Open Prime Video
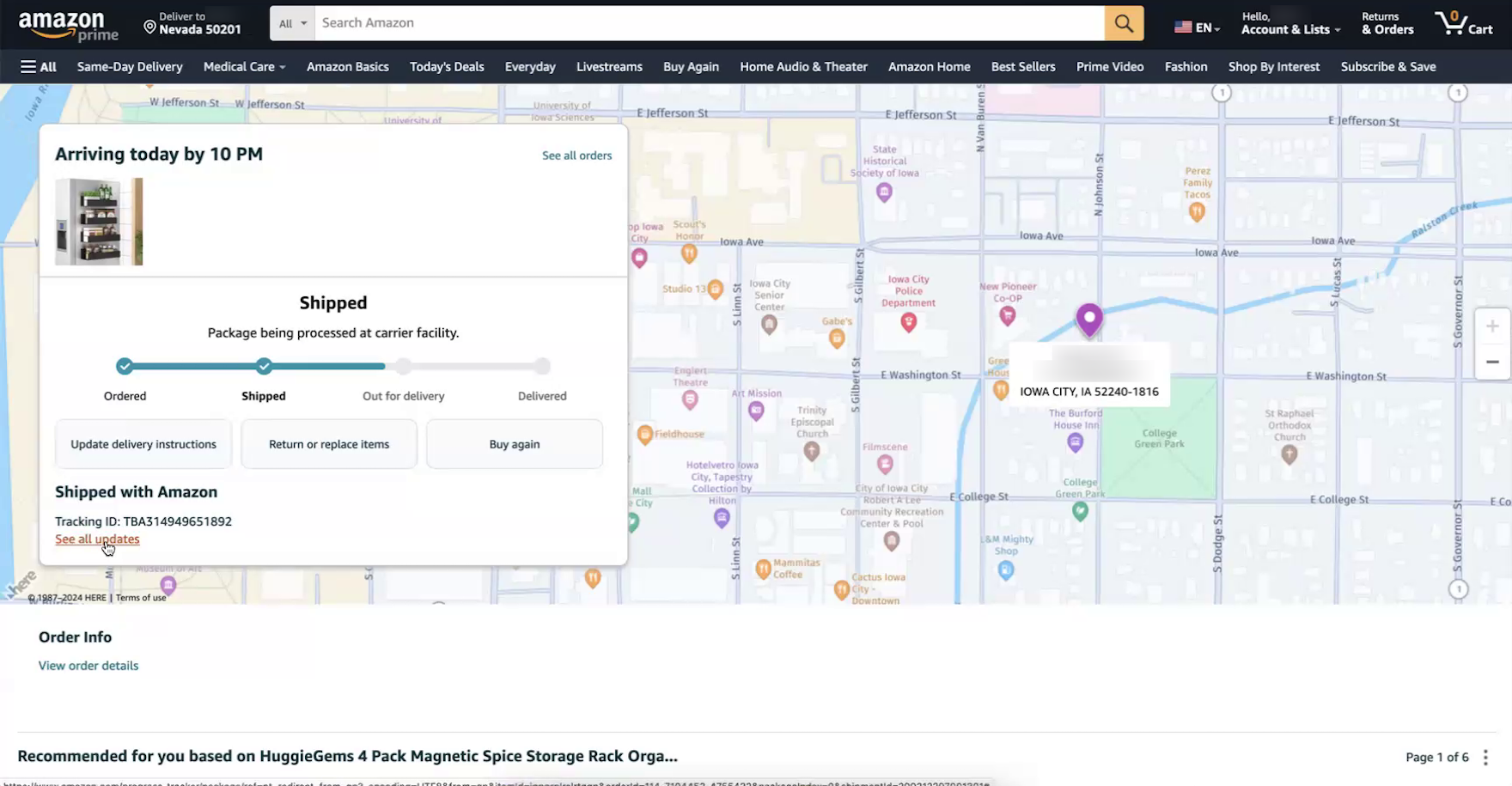This screenshot has height=786, width=1512. (1110, 67)
